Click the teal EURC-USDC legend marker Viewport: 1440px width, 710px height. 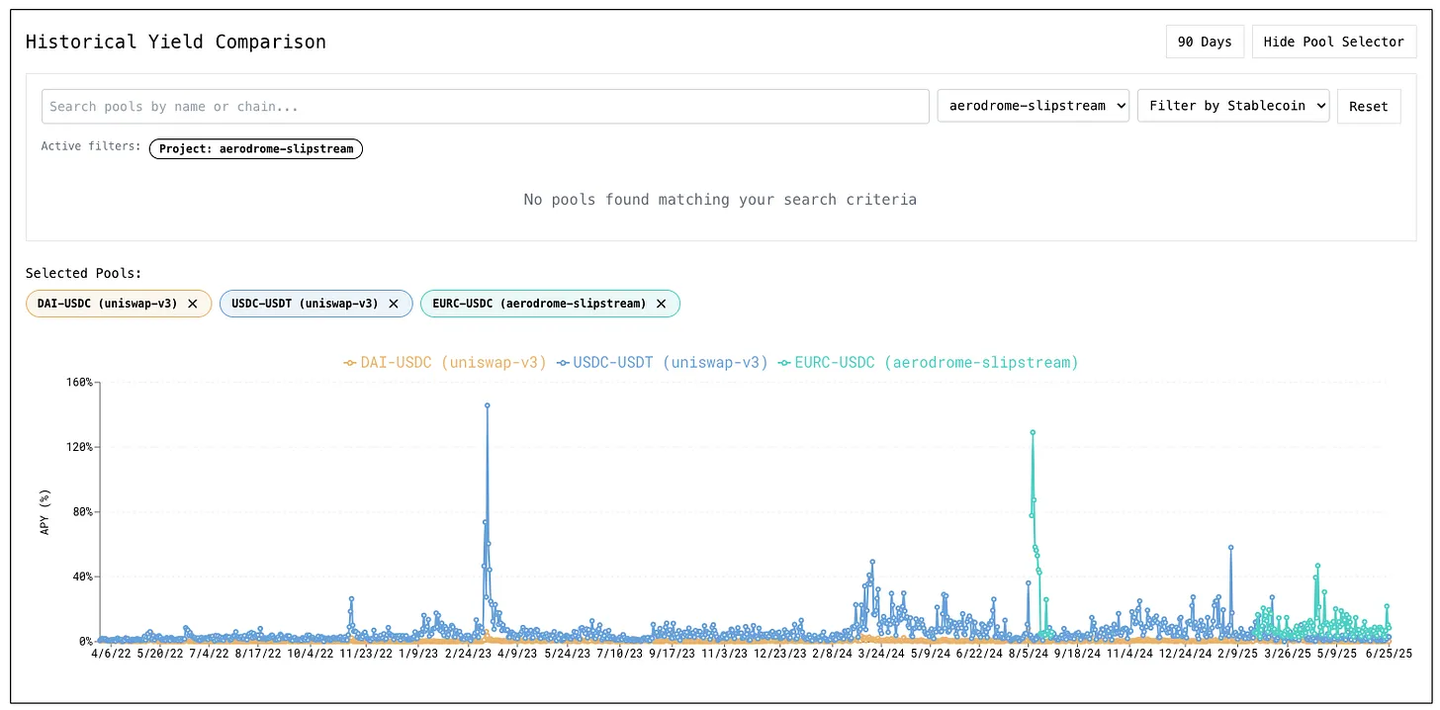[785, 362]
